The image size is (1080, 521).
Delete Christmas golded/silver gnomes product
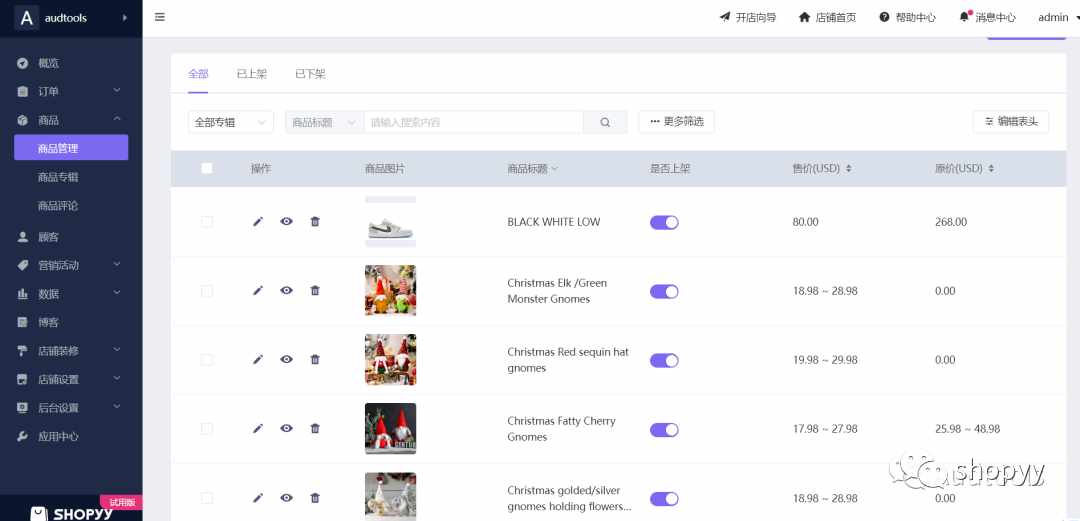tap(315, 498)
